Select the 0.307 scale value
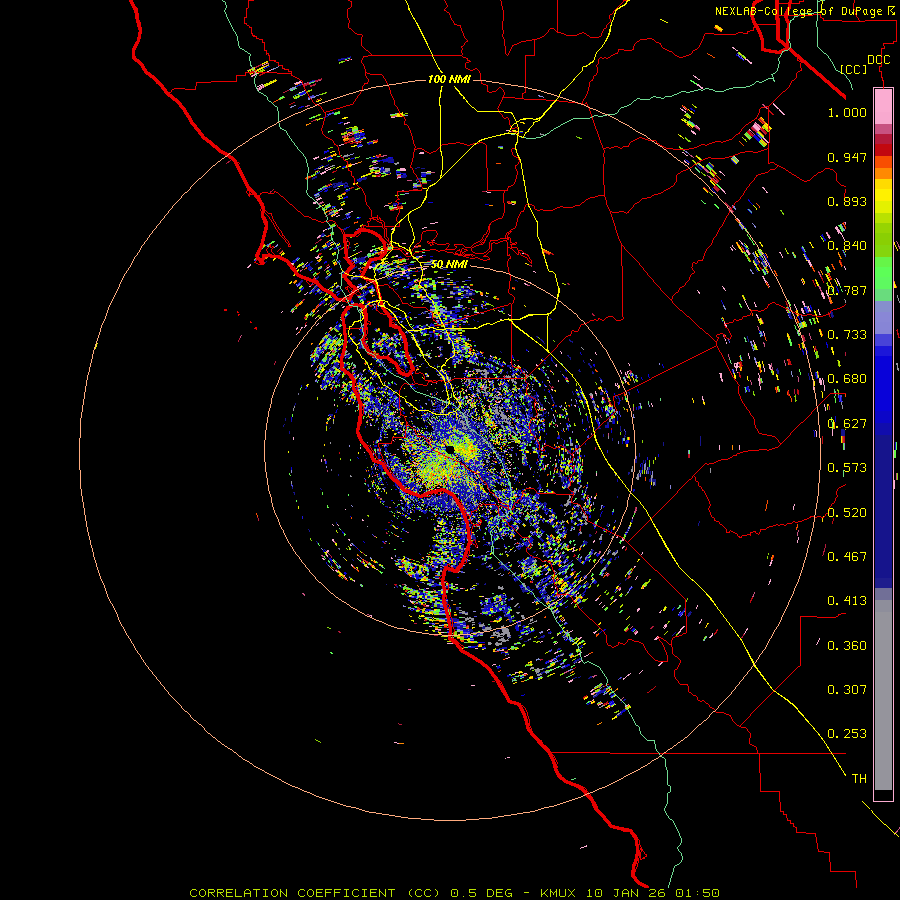900x900 pixels. (x=847, y=690)
